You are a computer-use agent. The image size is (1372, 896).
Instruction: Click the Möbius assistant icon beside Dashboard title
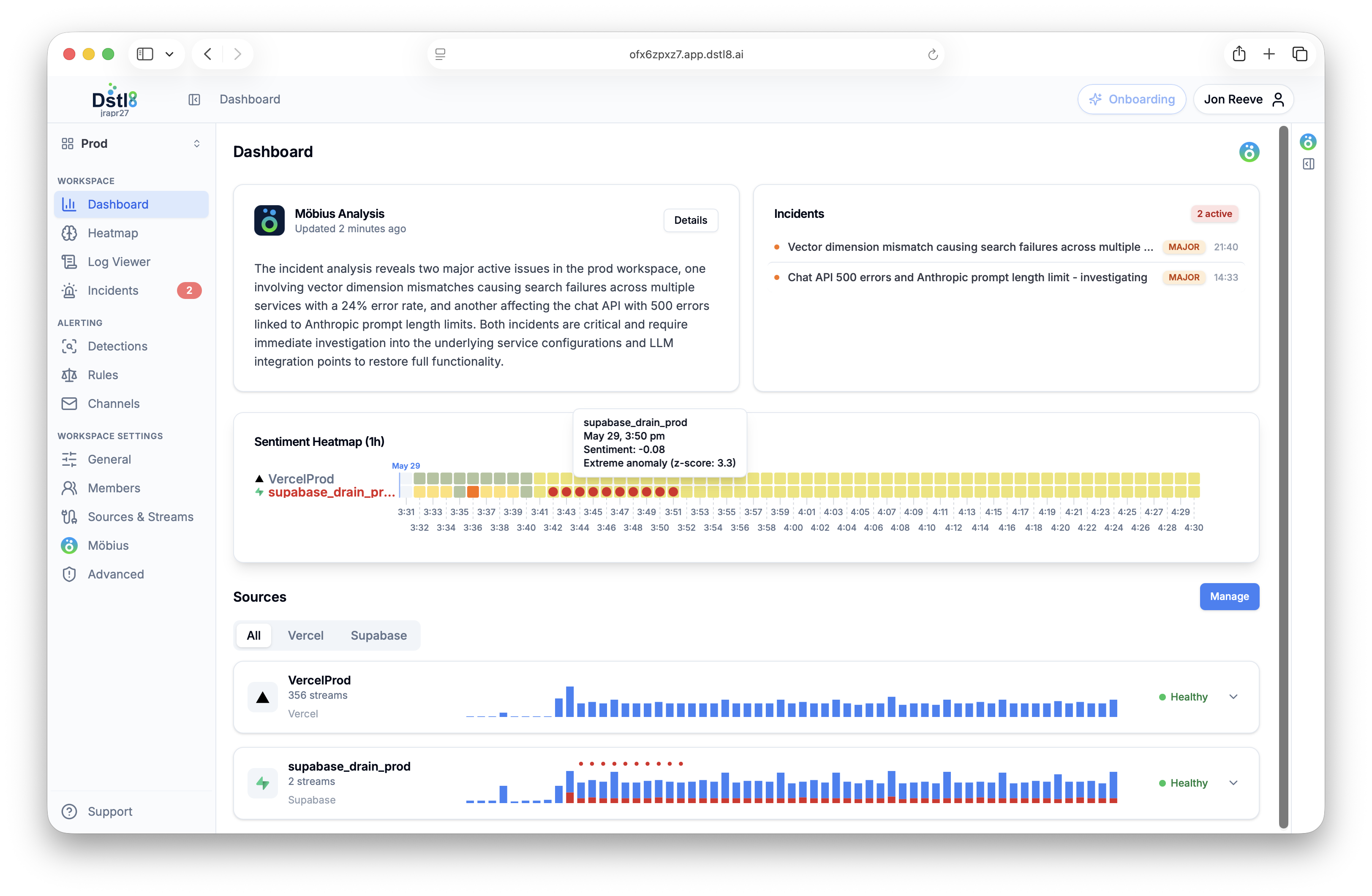click(1249, 152)
